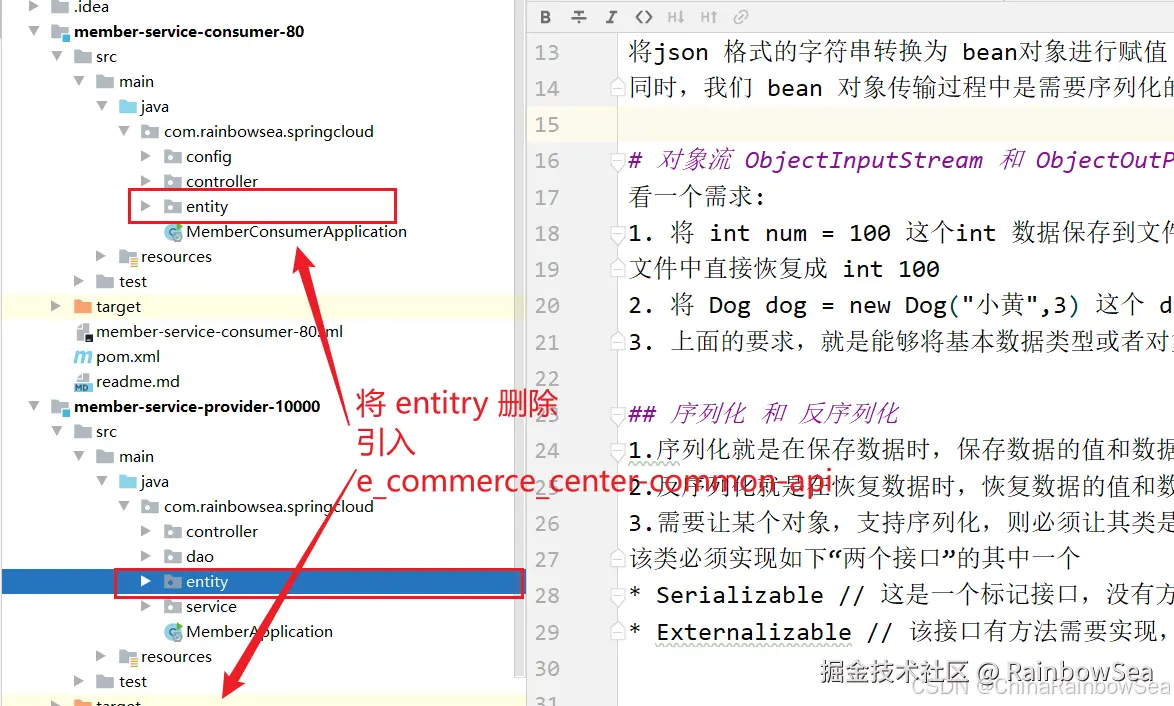The height and width of the screenshot is (706, 1174).
Task: Select src folder under member-service-provider-10000
Action: [106, 432]
